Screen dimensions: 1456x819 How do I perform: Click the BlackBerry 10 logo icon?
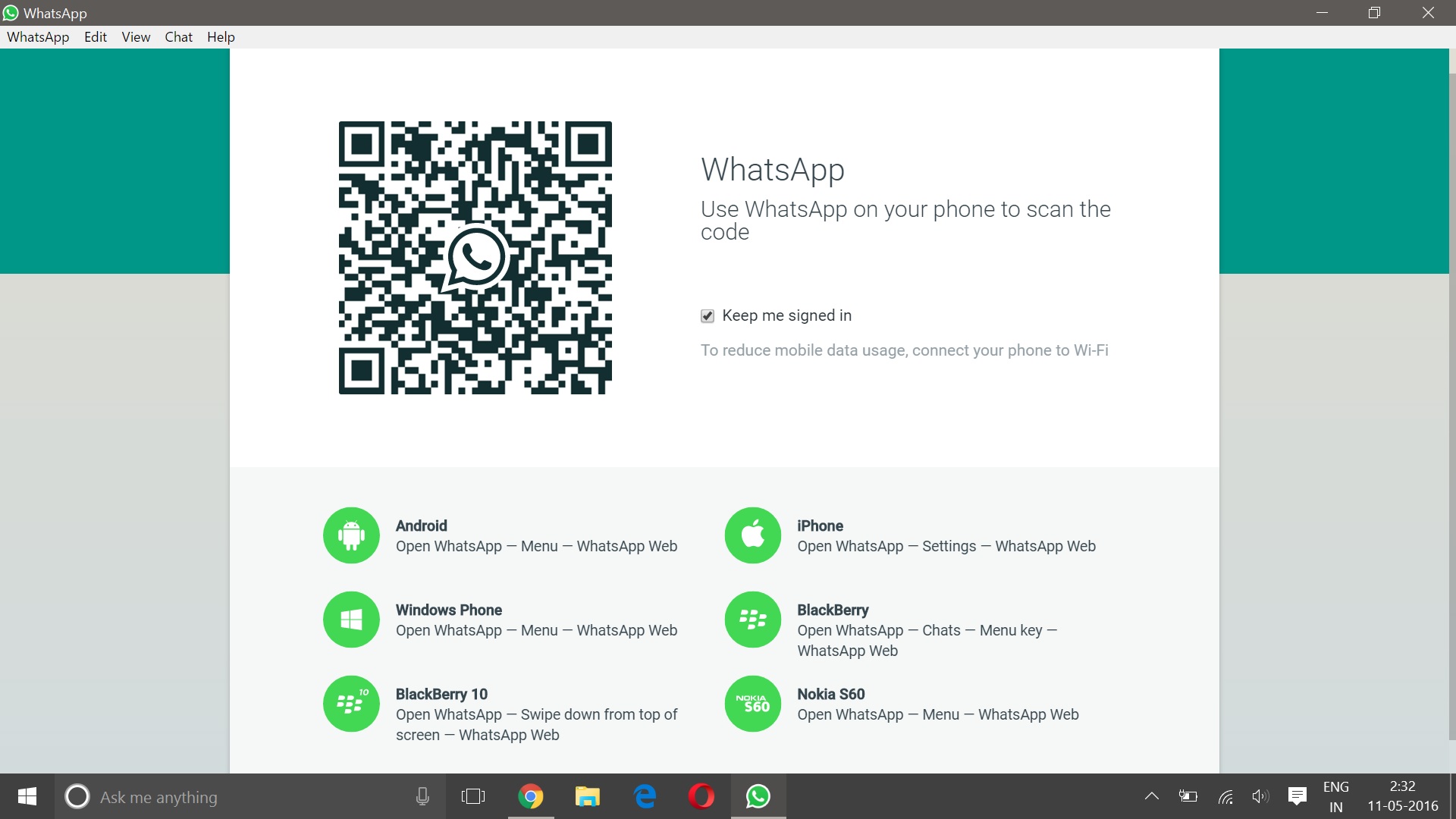(x=351, y=704)
